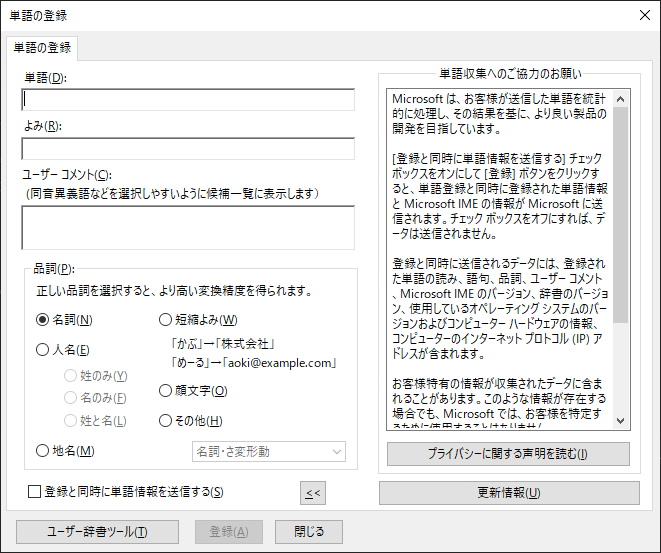Click the scrollbar down arrow in privacy text

tap(621, 421)
